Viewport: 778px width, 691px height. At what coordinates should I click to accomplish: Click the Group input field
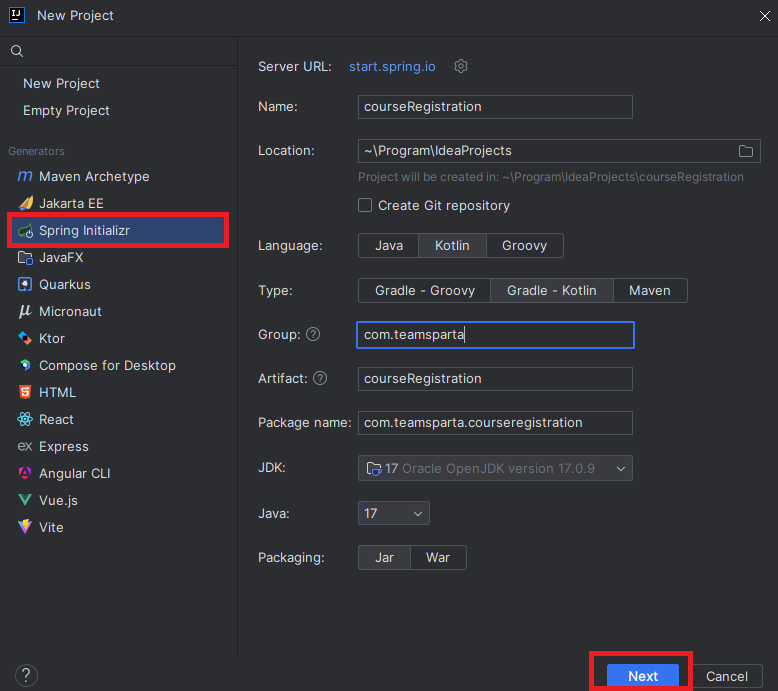coord(495,335)
